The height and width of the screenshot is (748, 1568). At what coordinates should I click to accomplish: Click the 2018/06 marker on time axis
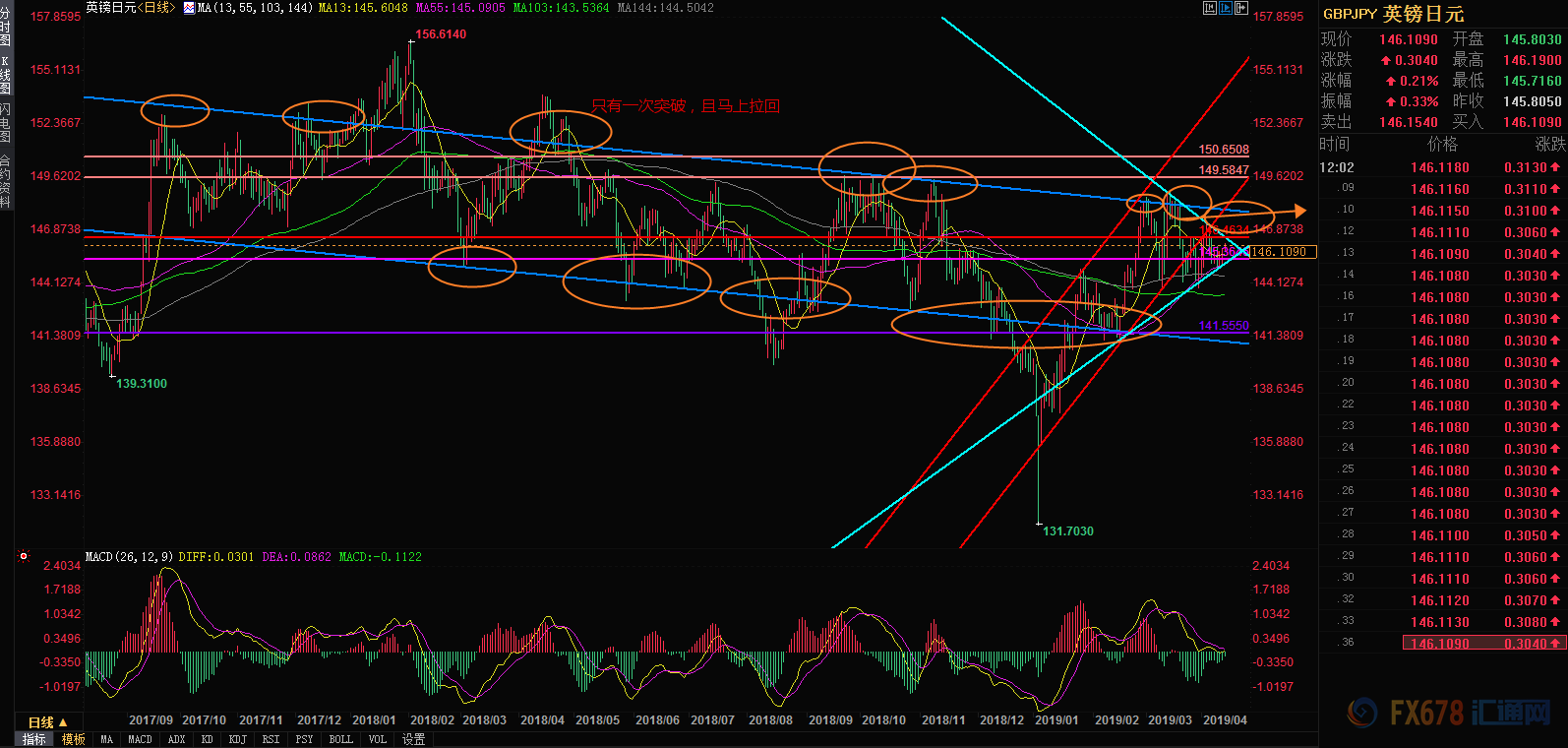657,720
